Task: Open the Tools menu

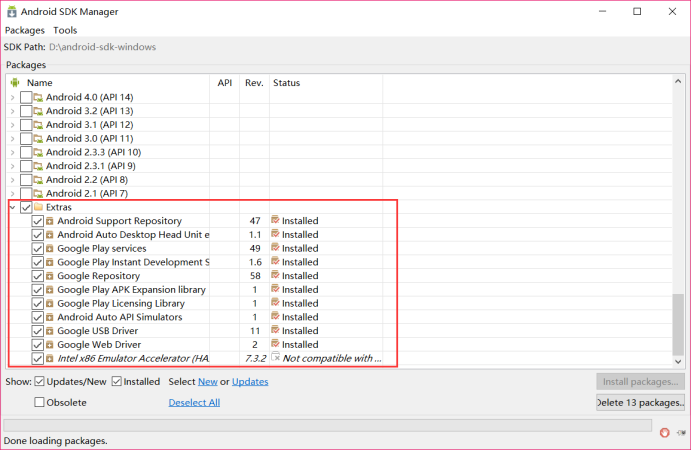Action: click(65, 30)
